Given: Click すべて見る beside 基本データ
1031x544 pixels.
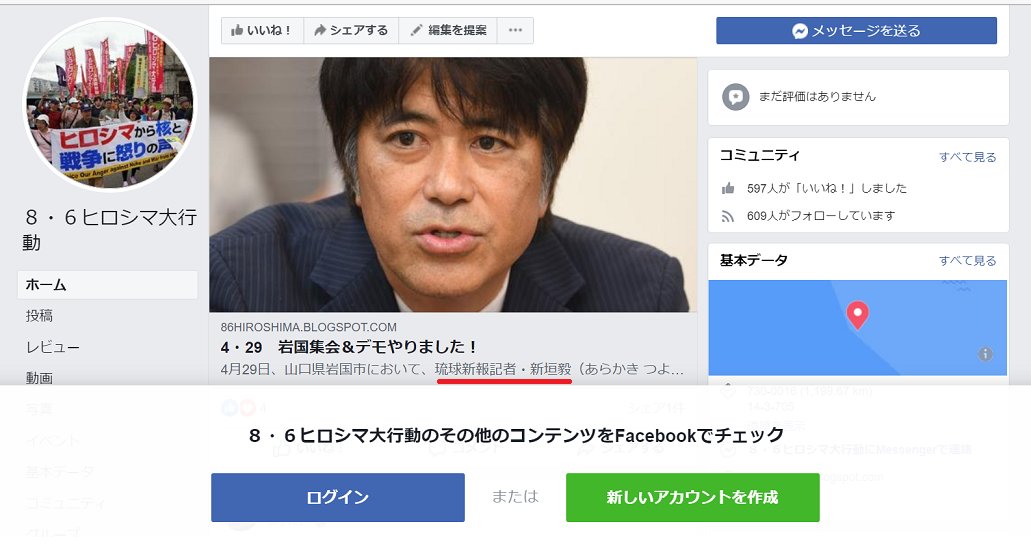Looking at the screenshot, I should tap(967, 261).
